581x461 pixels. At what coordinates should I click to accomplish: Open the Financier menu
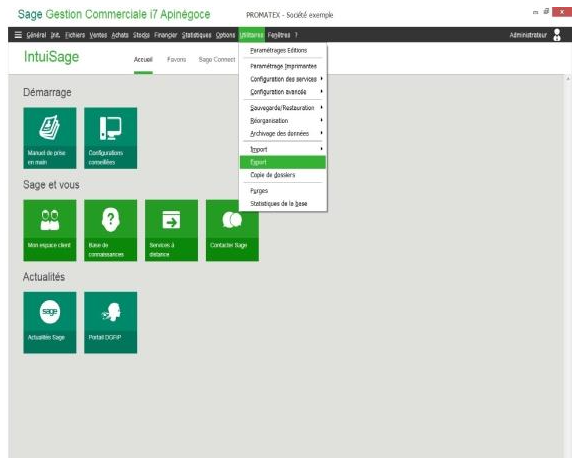point(166,35)
